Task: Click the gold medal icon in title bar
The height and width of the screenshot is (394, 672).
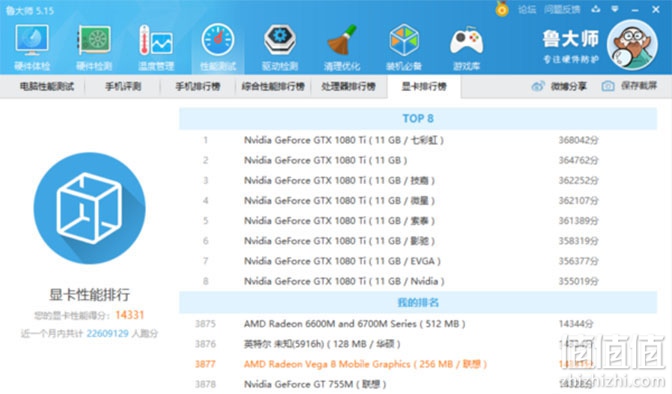Action: pos(502,9)
